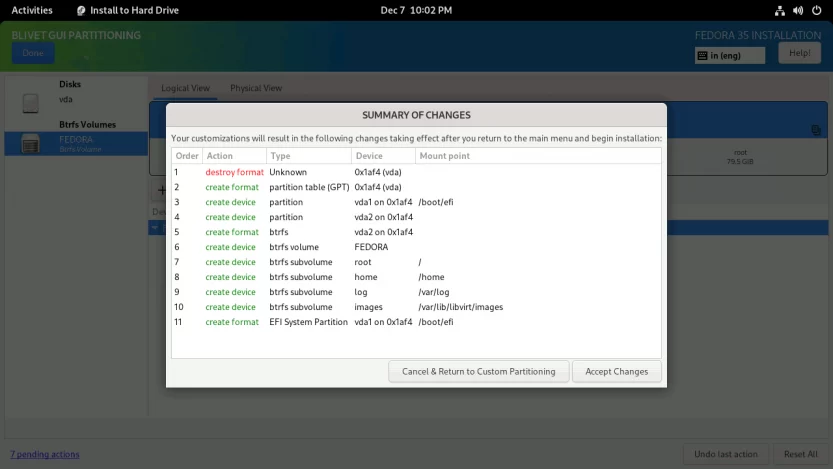Open the Install to Hard Drive app menu
Viewport: 833px width, 469px height.
128,10
